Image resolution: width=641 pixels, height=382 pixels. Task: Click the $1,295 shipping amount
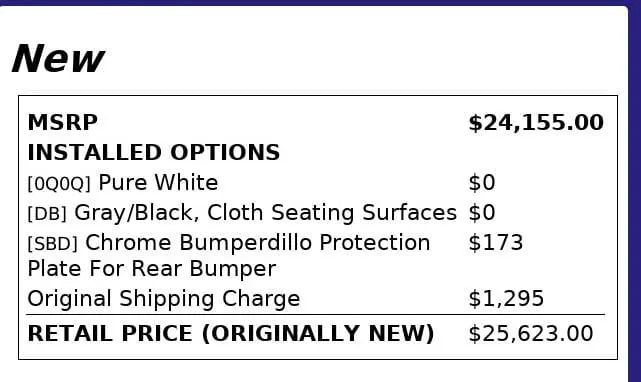[506, 299]
